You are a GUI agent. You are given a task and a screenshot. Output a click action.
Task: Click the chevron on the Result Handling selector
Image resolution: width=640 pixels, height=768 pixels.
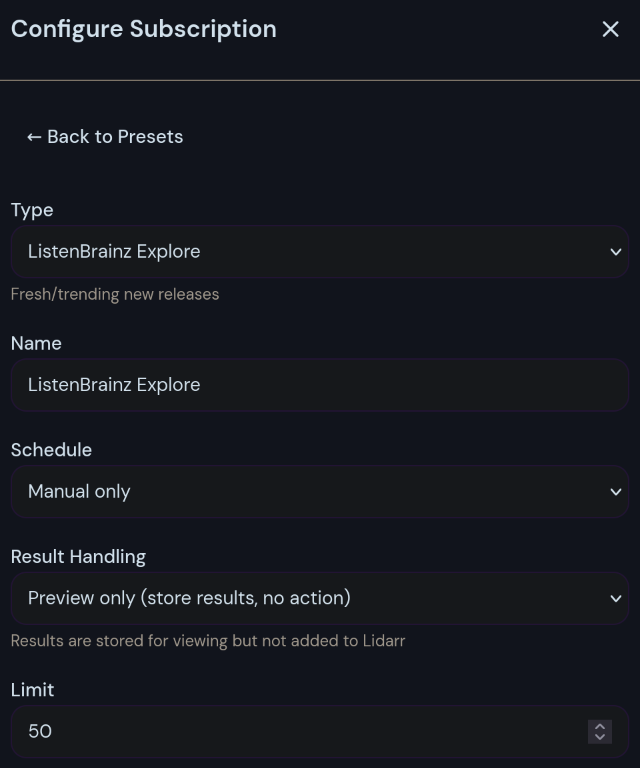point(616,599)
